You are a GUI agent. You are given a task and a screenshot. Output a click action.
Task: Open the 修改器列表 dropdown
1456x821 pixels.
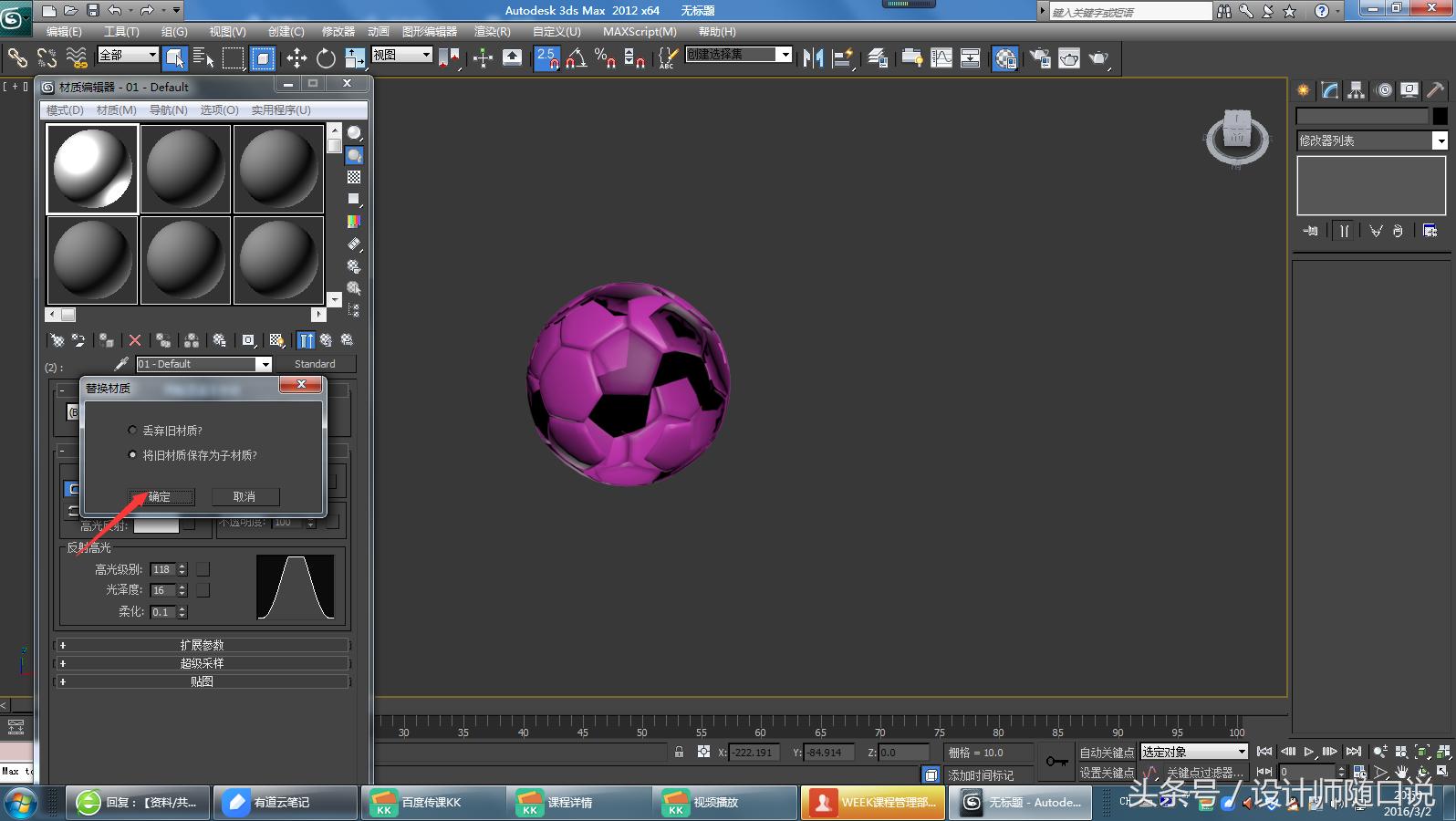click(1372, 140)
